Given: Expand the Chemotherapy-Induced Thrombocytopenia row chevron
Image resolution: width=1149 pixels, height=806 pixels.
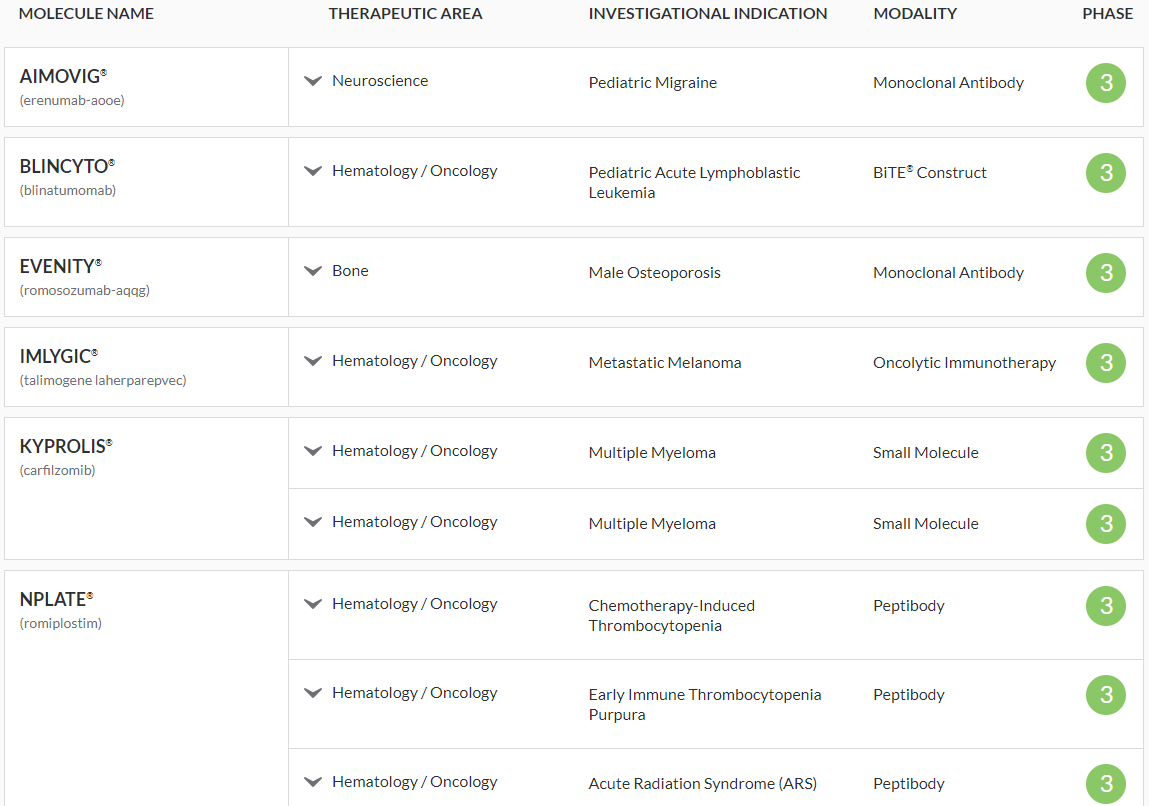Looking at the screenshot, I should tap(313, 604).
